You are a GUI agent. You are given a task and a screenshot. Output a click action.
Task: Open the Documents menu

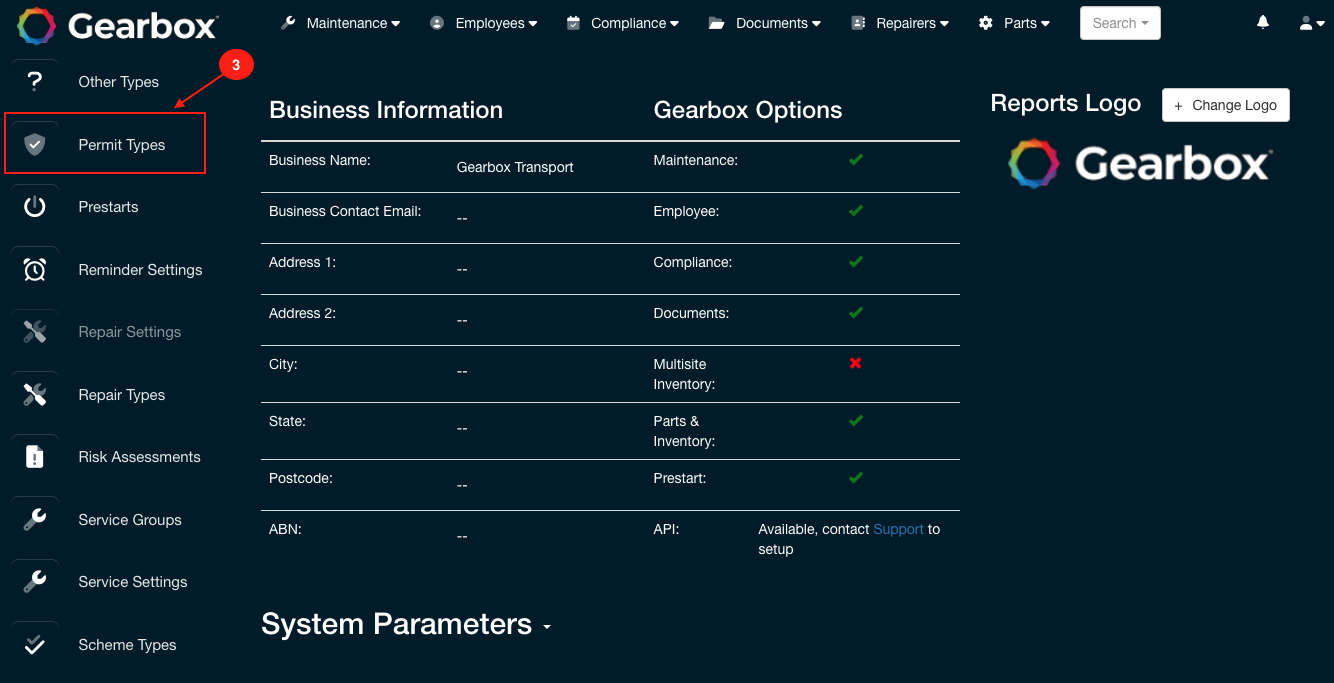[764, 22]
